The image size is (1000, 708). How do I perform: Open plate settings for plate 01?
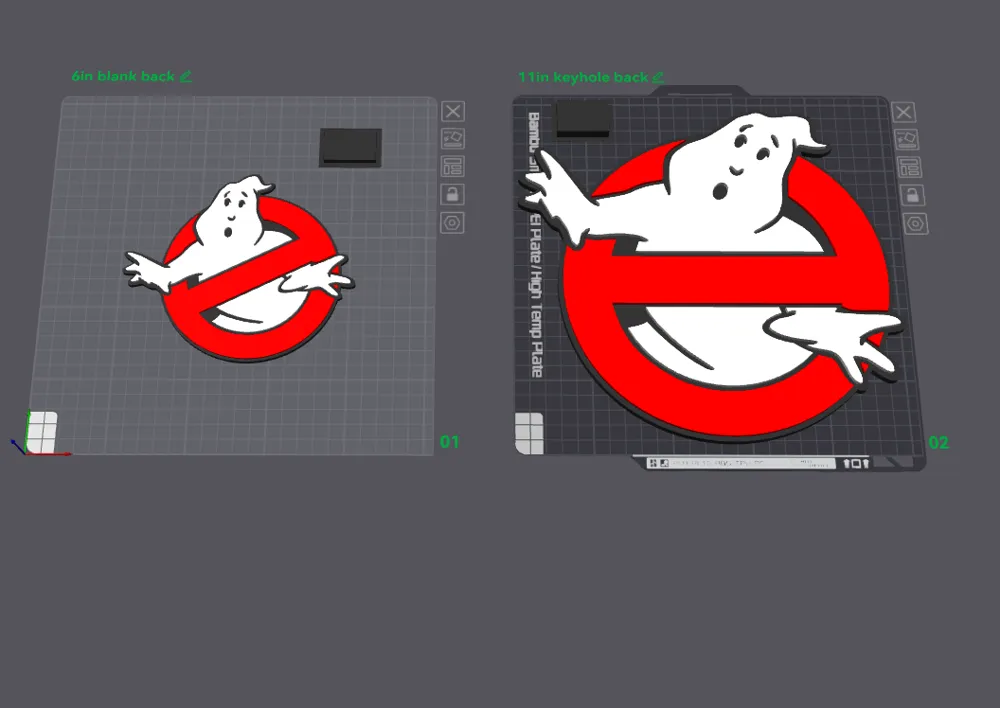[x=453, y=223]
